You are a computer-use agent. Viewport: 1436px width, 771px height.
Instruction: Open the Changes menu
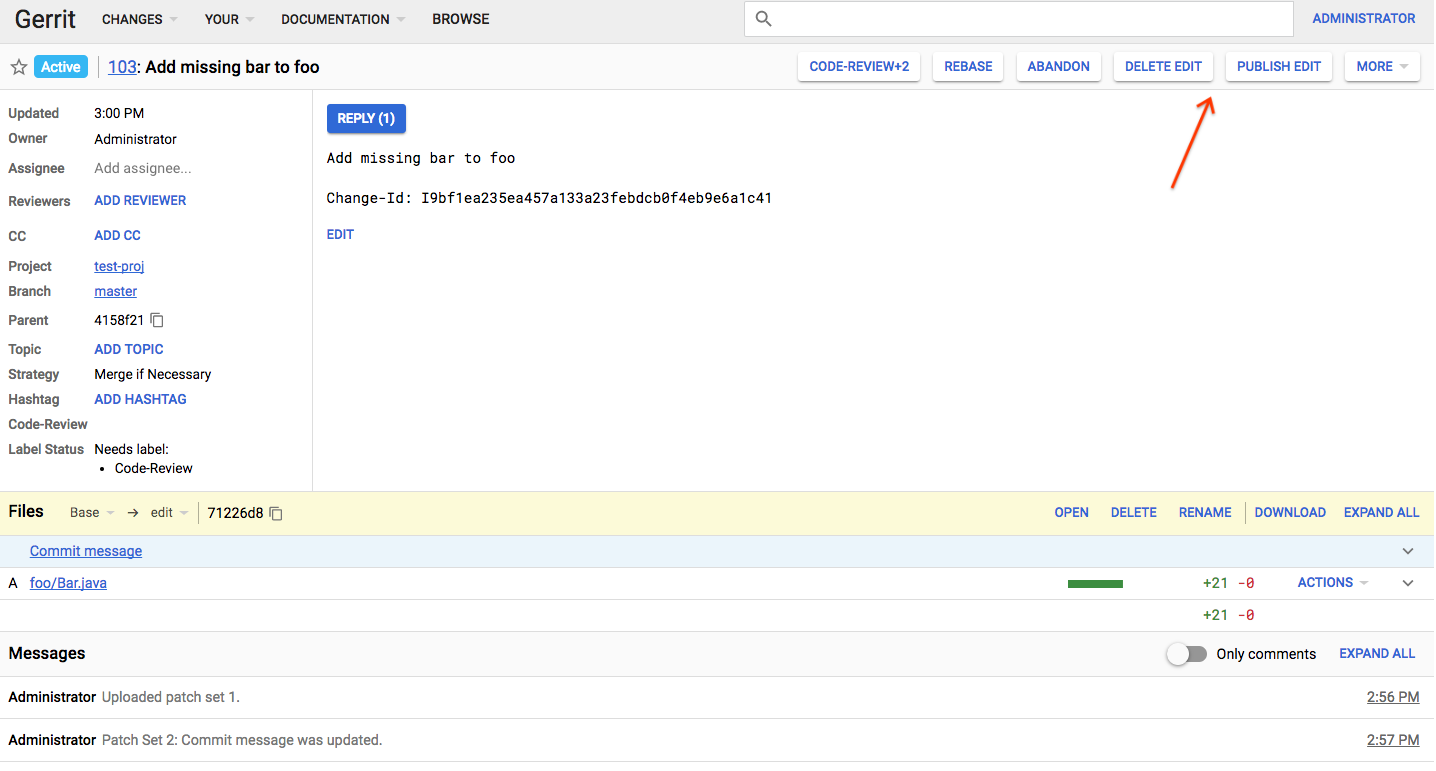click(x=140, y=19)
